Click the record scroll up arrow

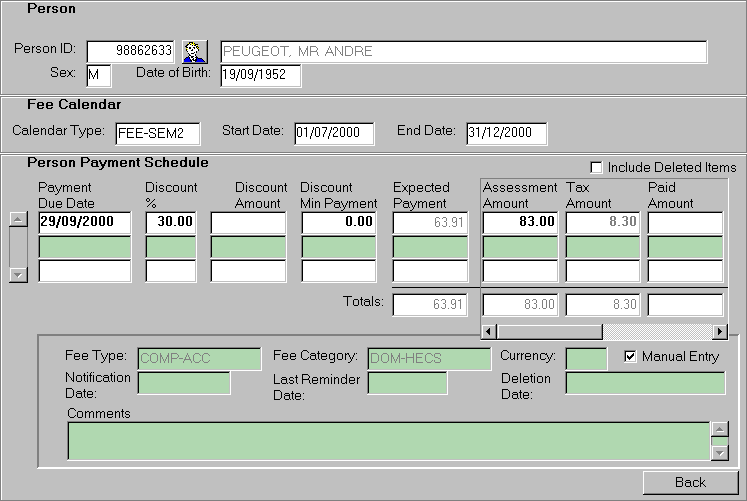click(x=17, y=220)
